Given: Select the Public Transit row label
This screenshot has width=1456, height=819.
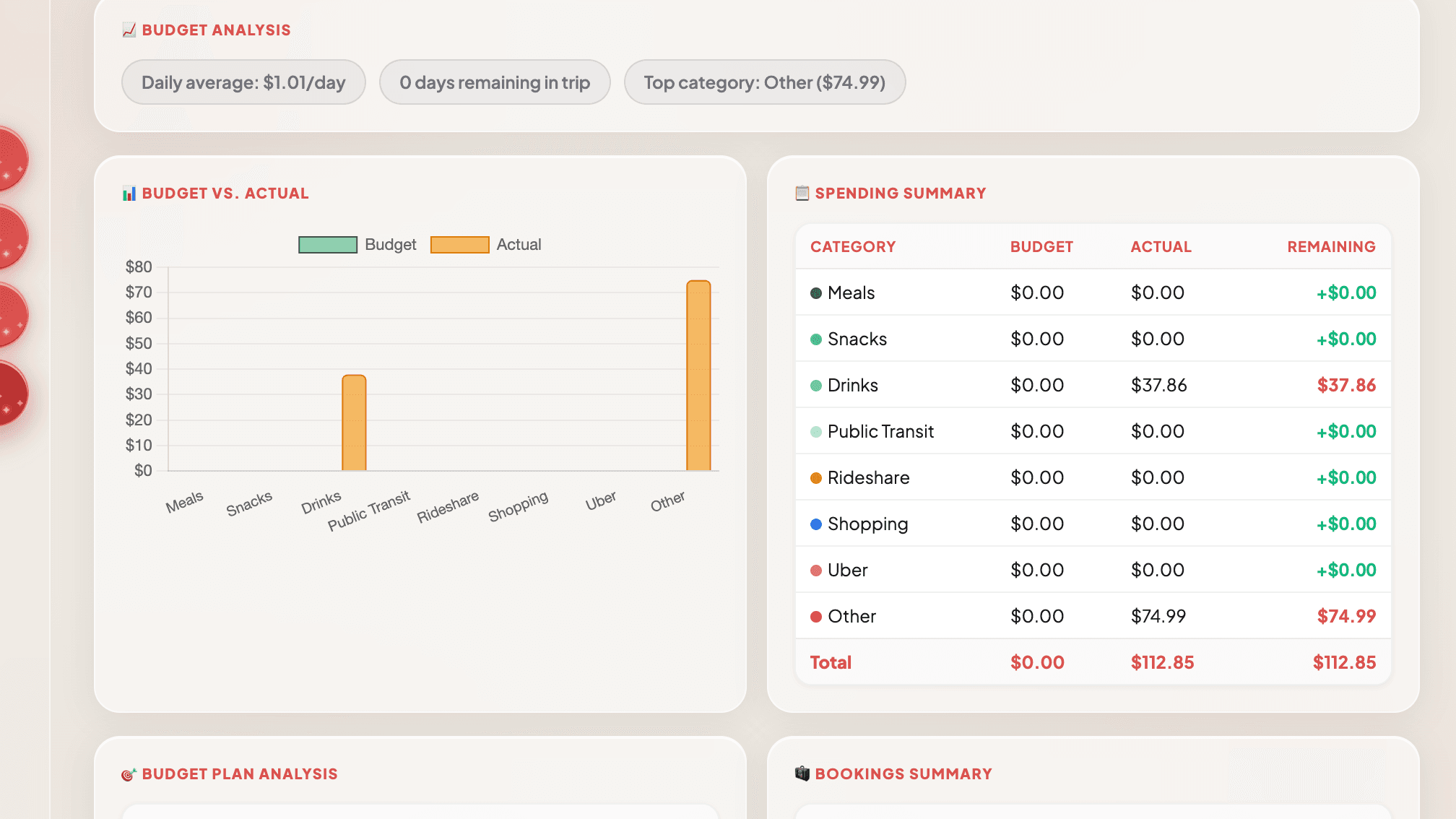Looking at the screenshot, I should pos(880,432).
